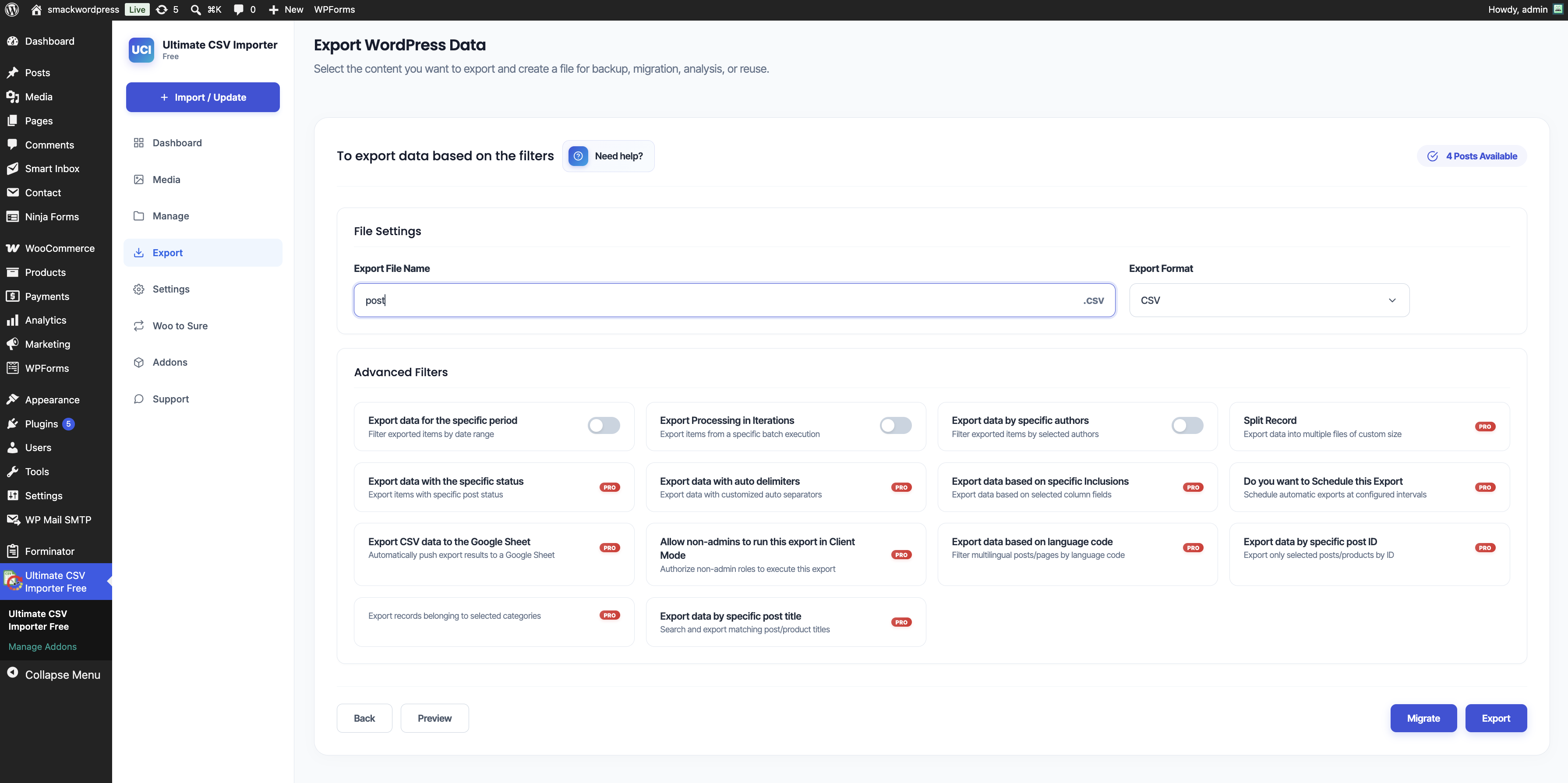Click Export data based on language code card
1568x783 pixels.
coord(1077,554)
